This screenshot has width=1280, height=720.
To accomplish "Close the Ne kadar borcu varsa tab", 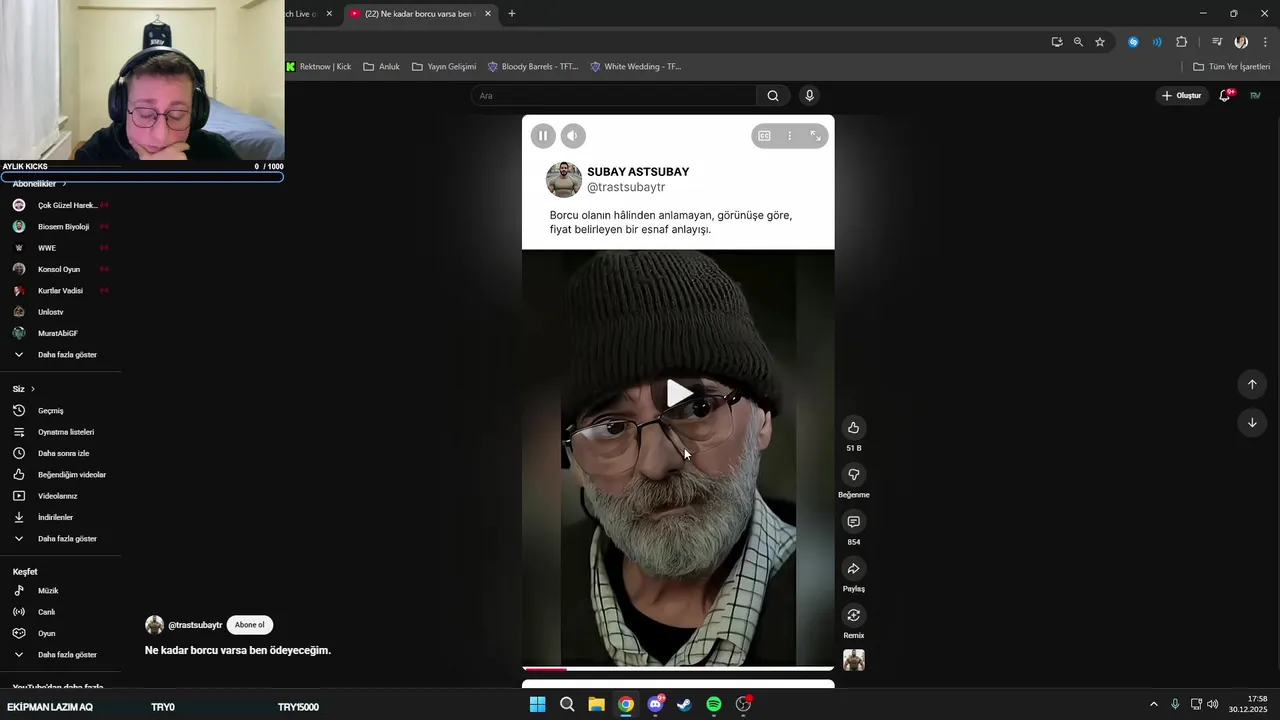I will (x=488, y=14).
